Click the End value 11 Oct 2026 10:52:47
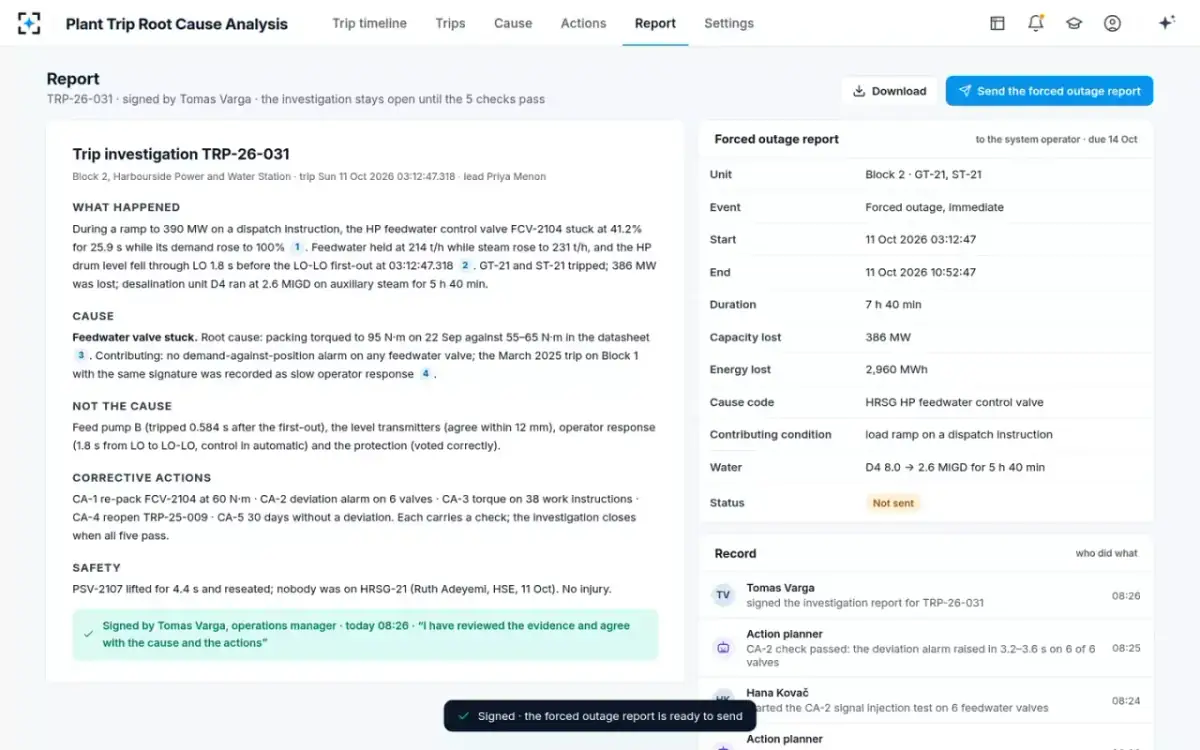Screen dimensions: 1200x750 tap(920, 272)
